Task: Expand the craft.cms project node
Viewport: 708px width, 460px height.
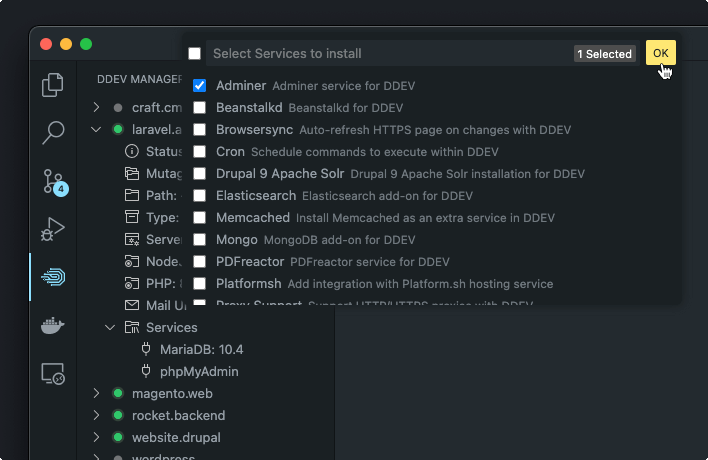Action: click(x=96, y=107)
